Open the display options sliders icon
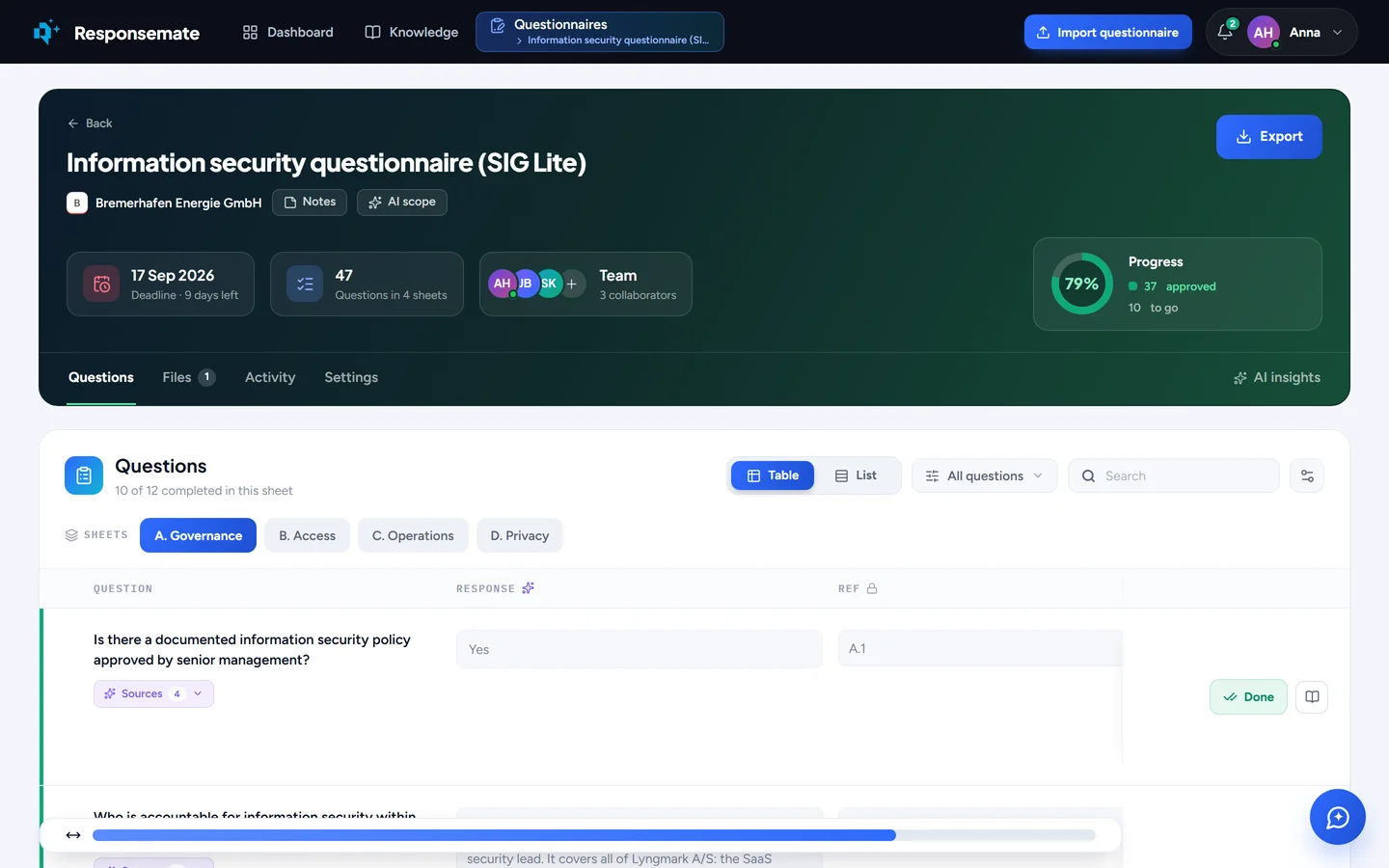Viewport: 1389px width, 868px height. pyautogui.click(x=1307, y=475)
